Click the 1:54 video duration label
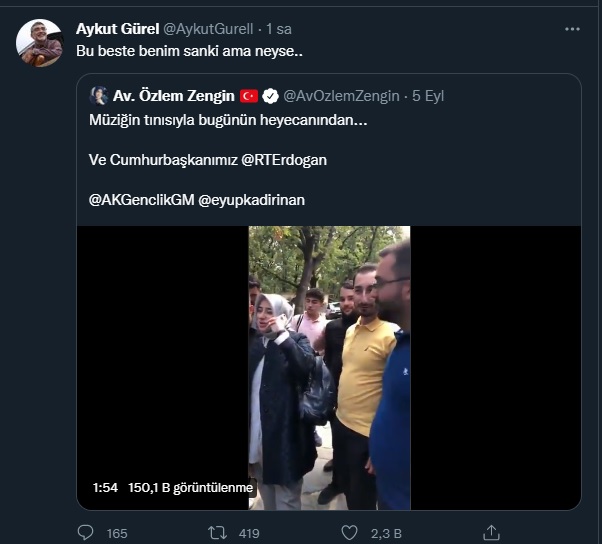 click(x=105, y=488)
